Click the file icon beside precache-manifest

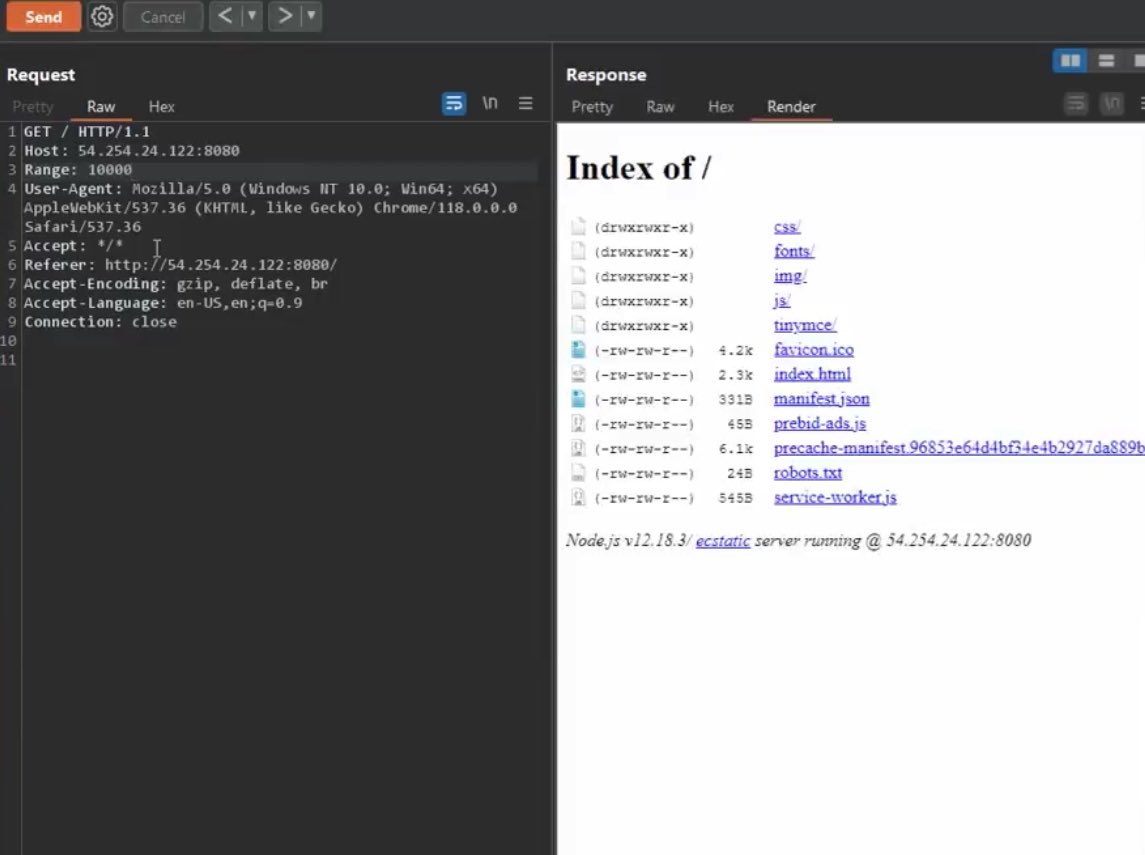578,448
